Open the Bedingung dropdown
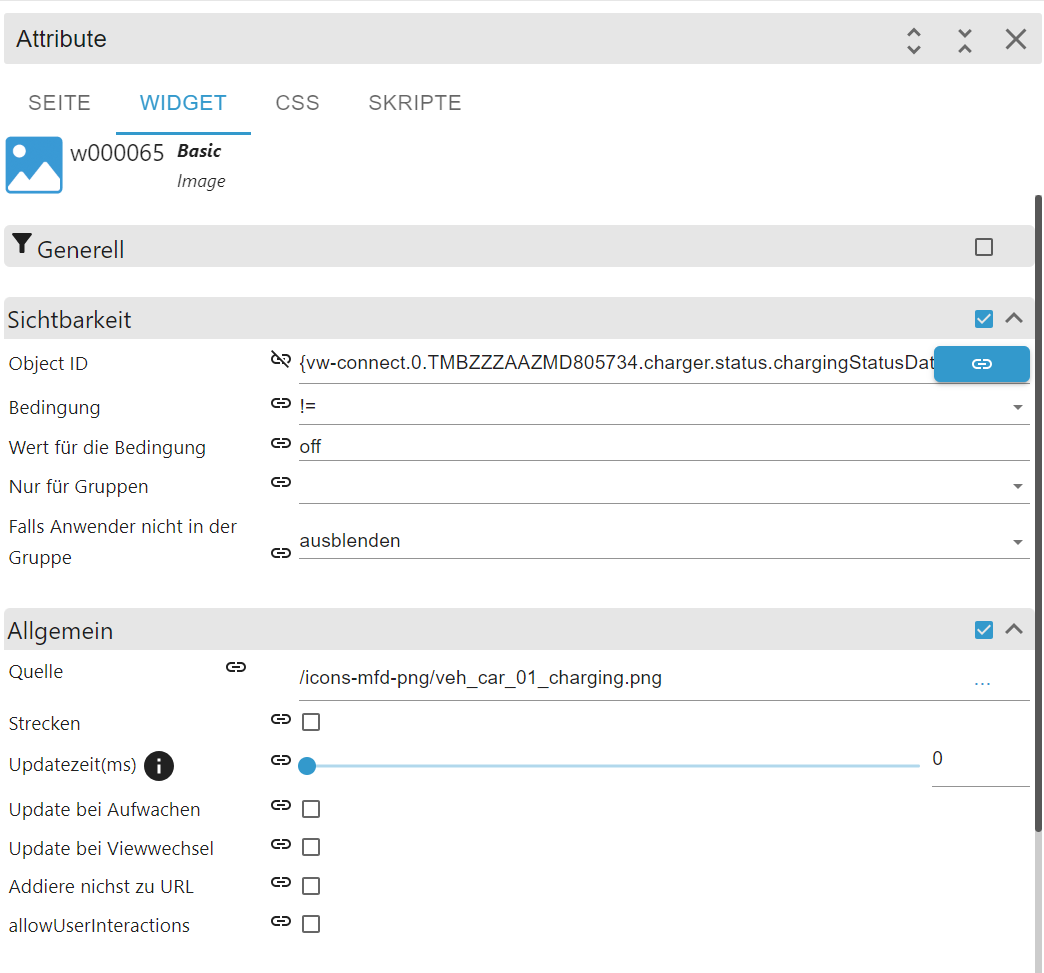Screen dimensions: 1044x973 click(x=1018, y=407)
